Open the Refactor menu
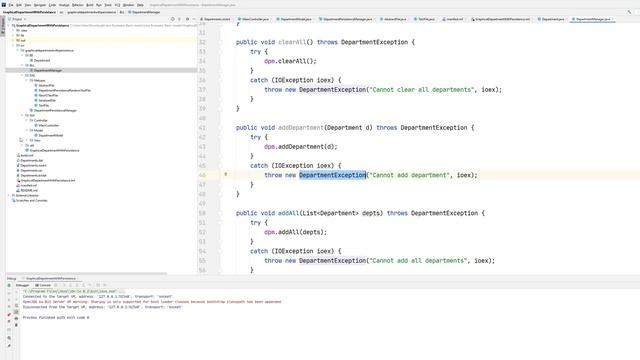This screenshot has height=360, width=640. tap(78, 5)
